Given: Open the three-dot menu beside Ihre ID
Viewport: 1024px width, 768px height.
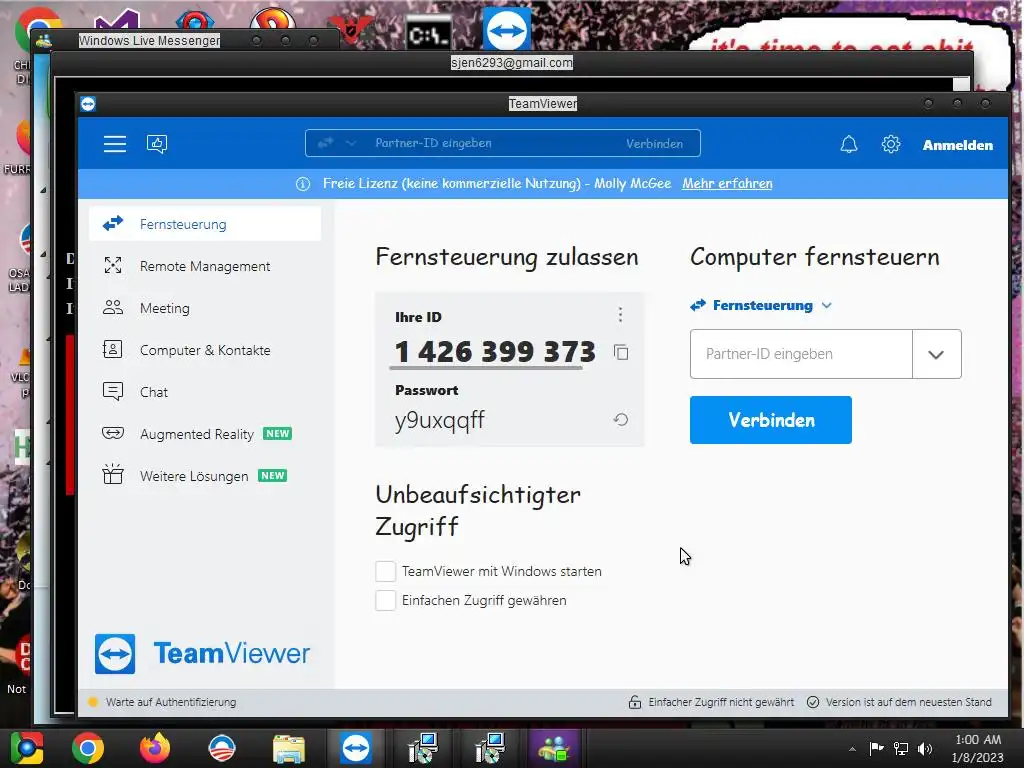Looking at the screenshot, I should pos(620,315).
